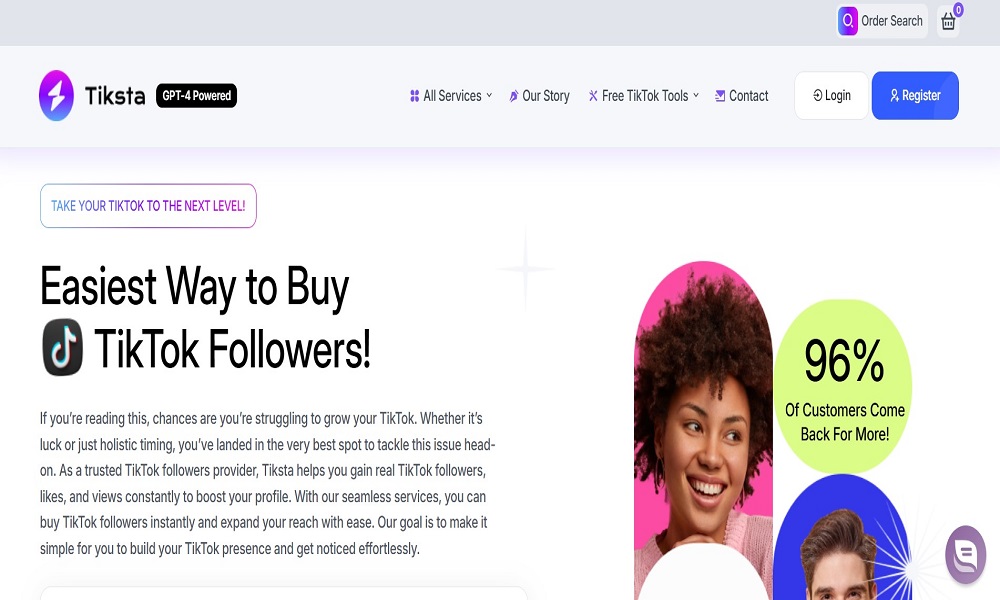Click the All Services grid icon
The height and width of the screenshot is (600, 1000).
click(x=415, y=96)
